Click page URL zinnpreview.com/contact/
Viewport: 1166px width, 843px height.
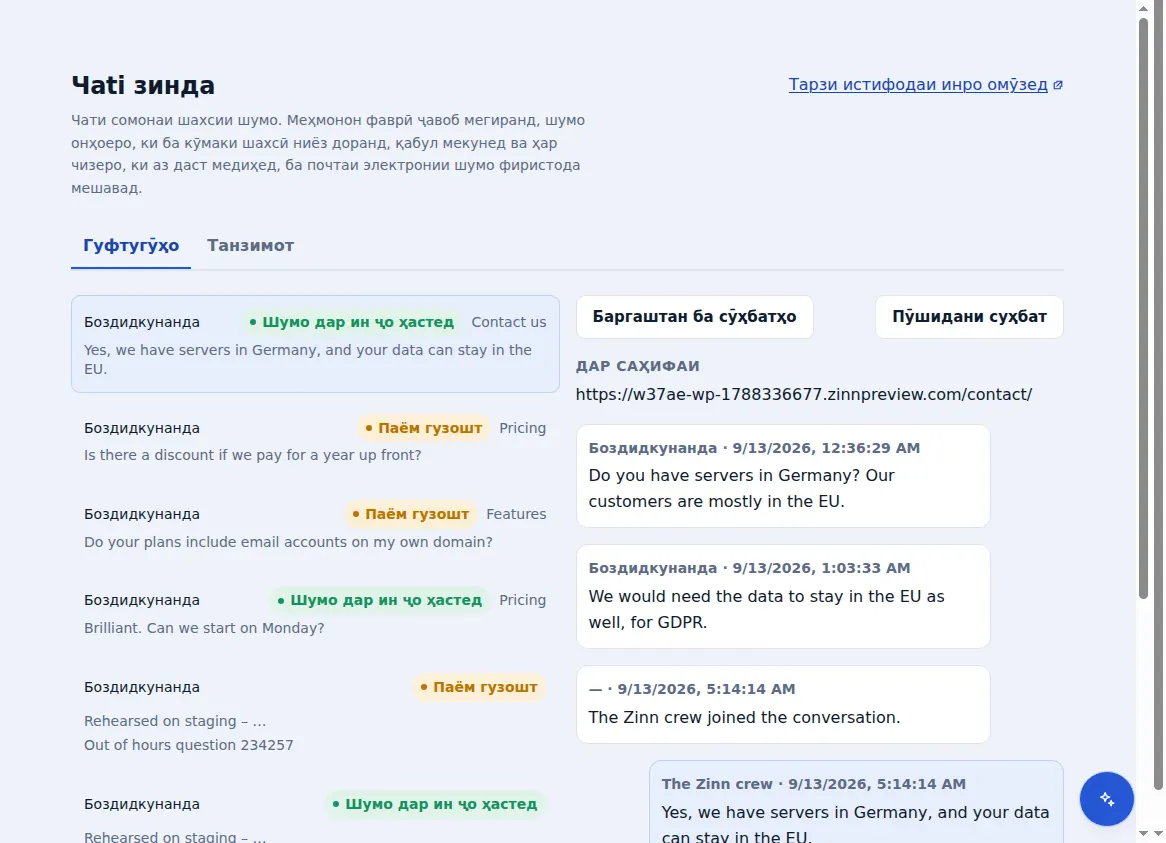[804, 394]
